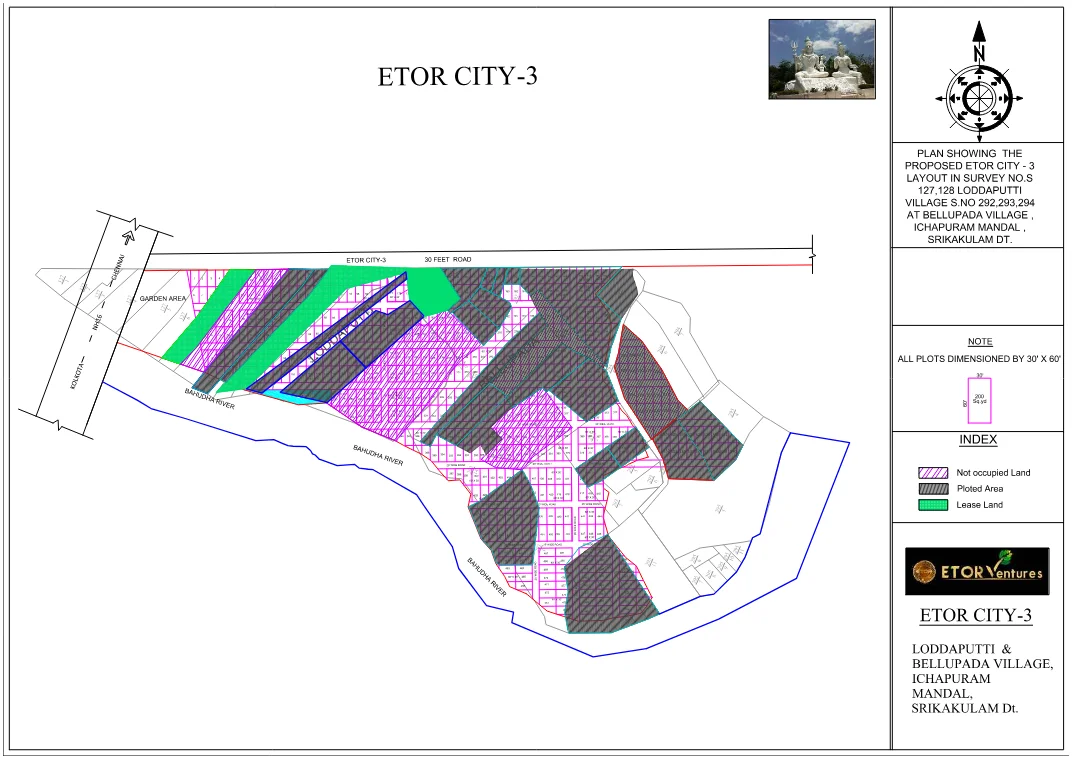Click the NOTE heading
Image resolution: width=1072 pixels, height=758 pixels.
click(980, 342)
